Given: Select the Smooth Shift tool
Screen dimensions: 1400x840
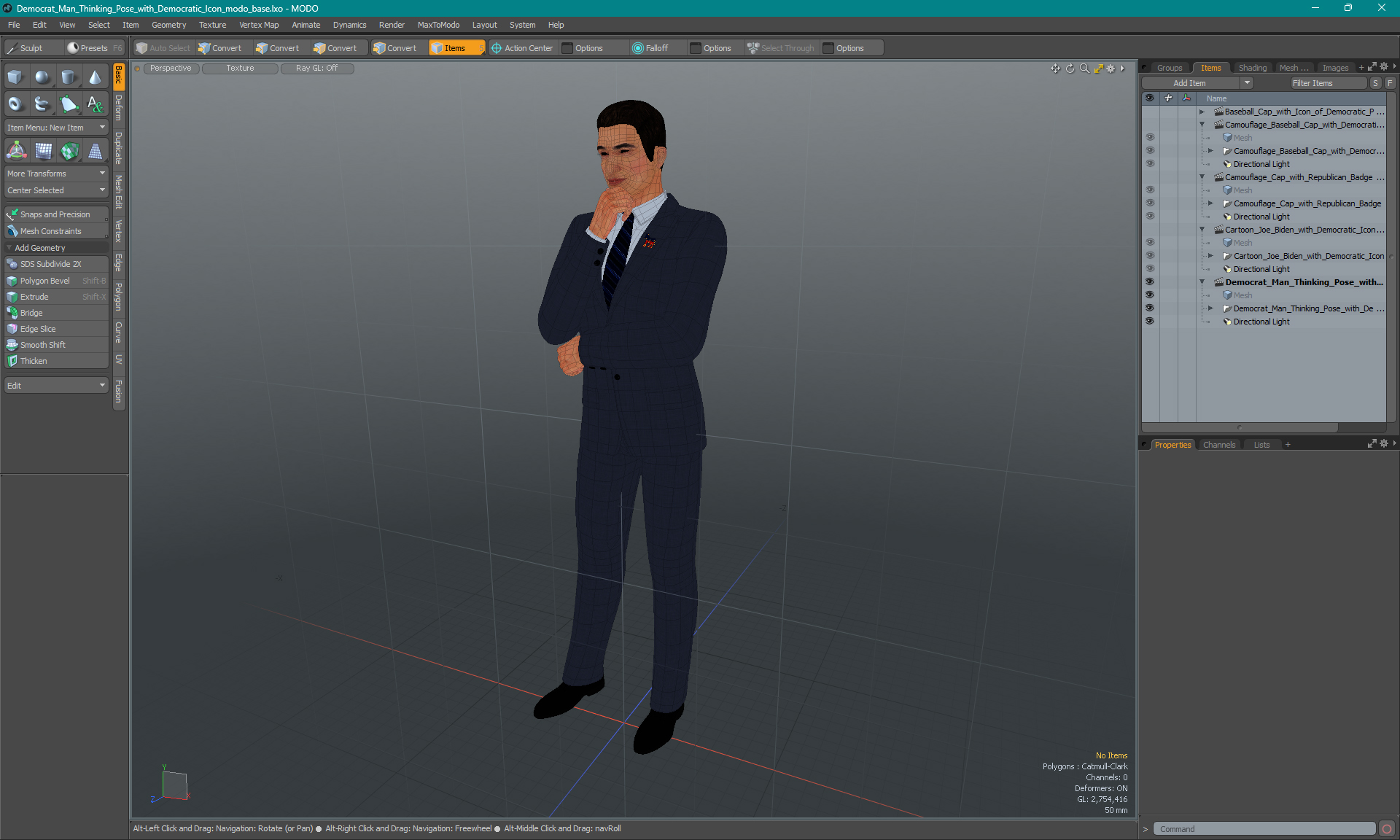Looking at the screenshot, I should (56, 345).
